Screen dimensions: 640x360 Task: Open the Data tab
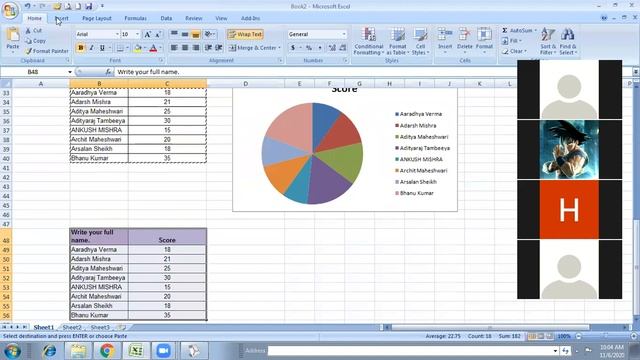pyautogui.click(x=166, y=18)
